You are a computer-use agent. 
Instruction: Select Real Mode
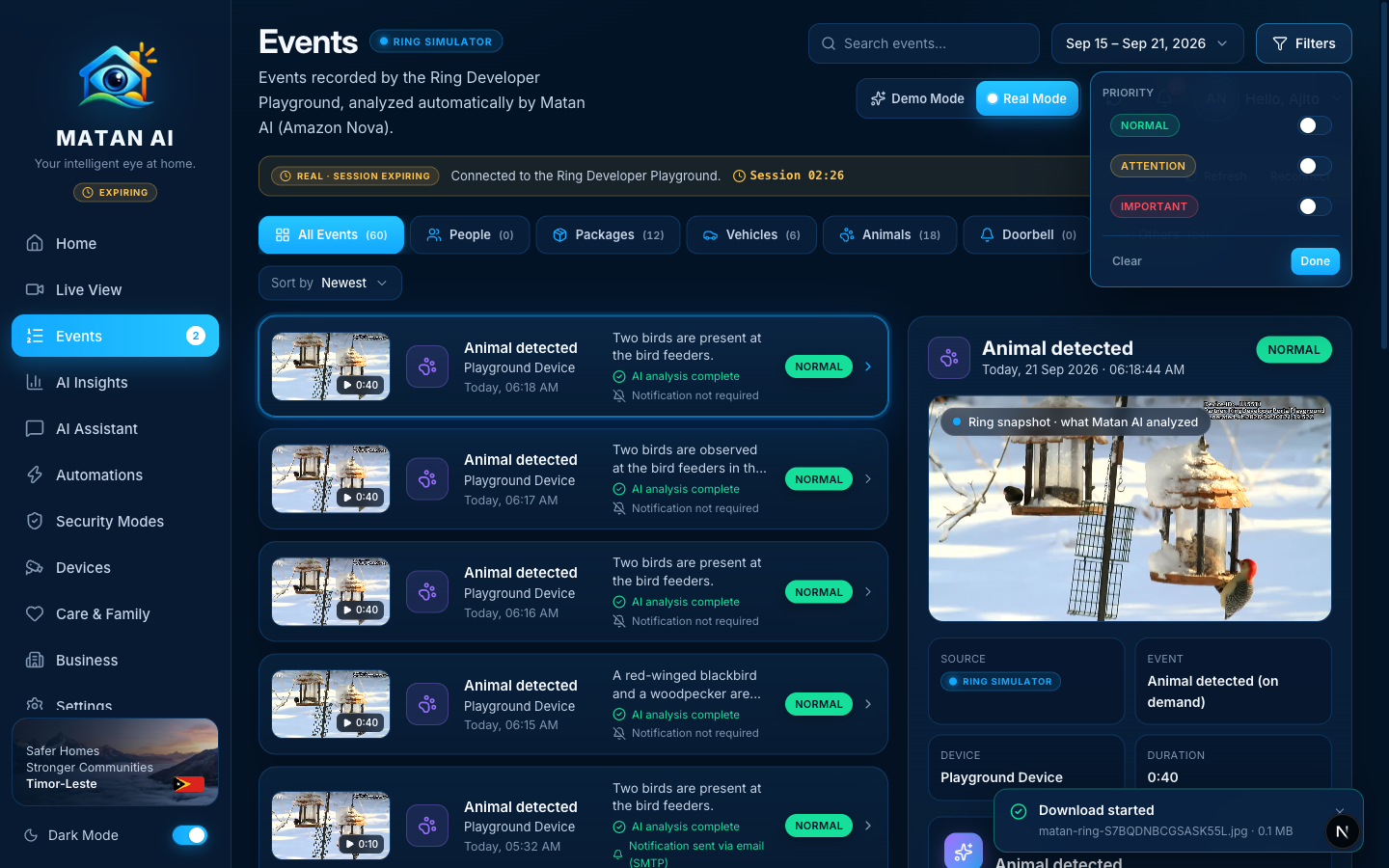pos(1026,98)
